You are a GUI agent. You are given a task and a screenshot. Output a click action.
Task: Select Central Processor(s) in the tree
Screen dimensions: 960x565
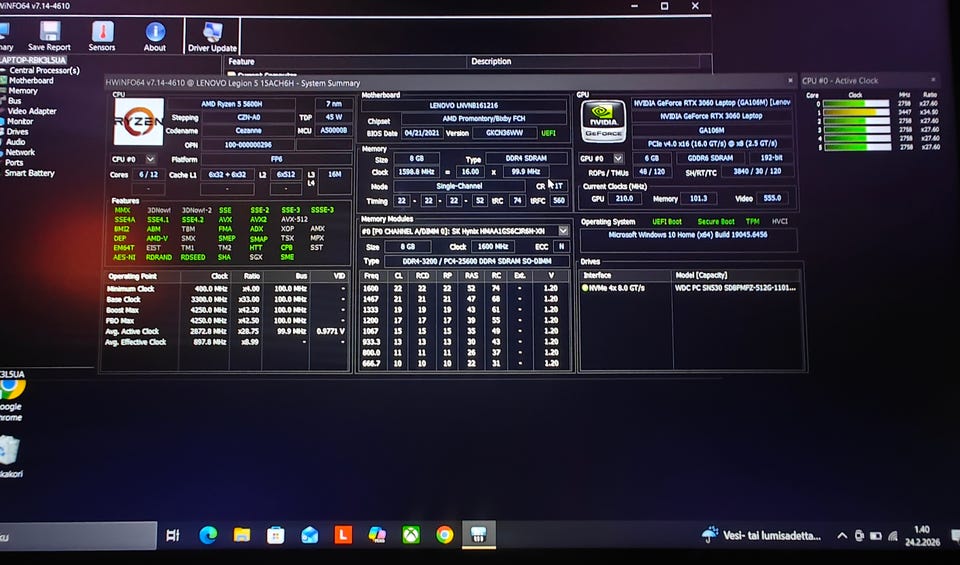(44, 70)
